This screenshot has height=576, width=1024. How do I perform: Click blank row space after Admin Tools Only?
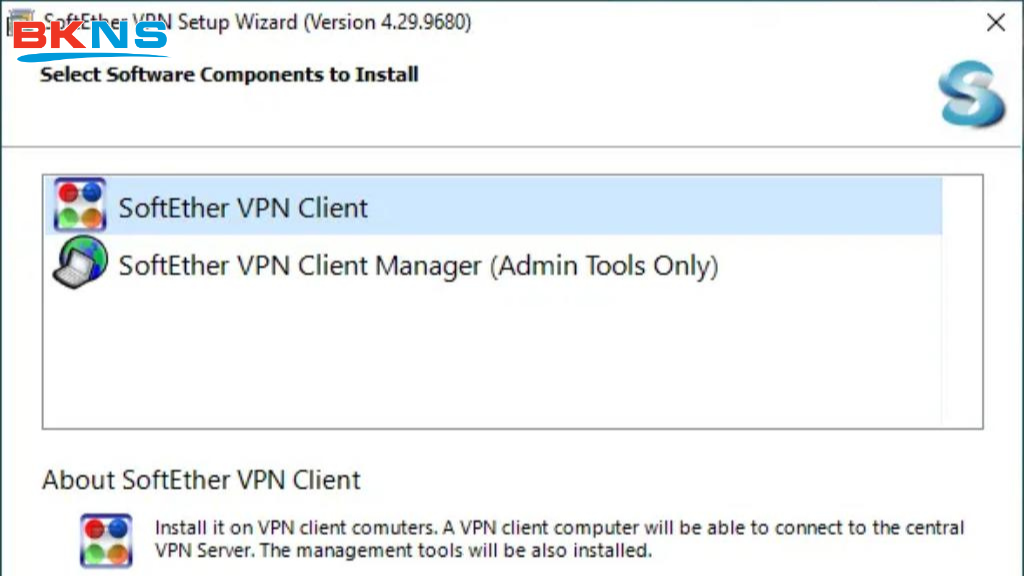click(x=830, y=266)
